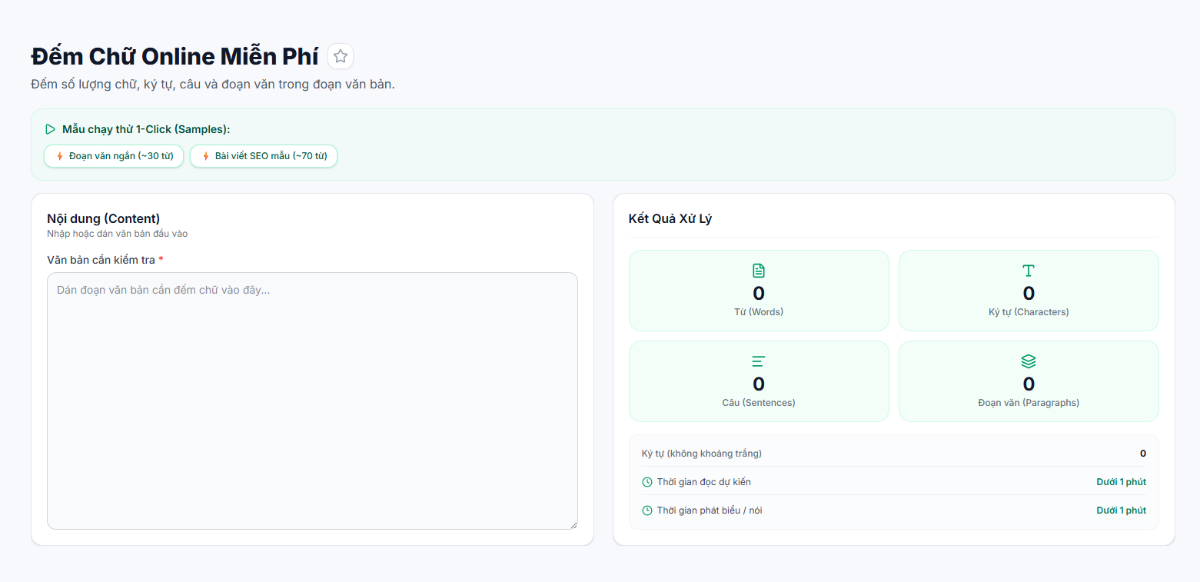1200x582 pixels.
Task: Click the clock icon beside Thời gian phát biểu
Action: [647, 510]
